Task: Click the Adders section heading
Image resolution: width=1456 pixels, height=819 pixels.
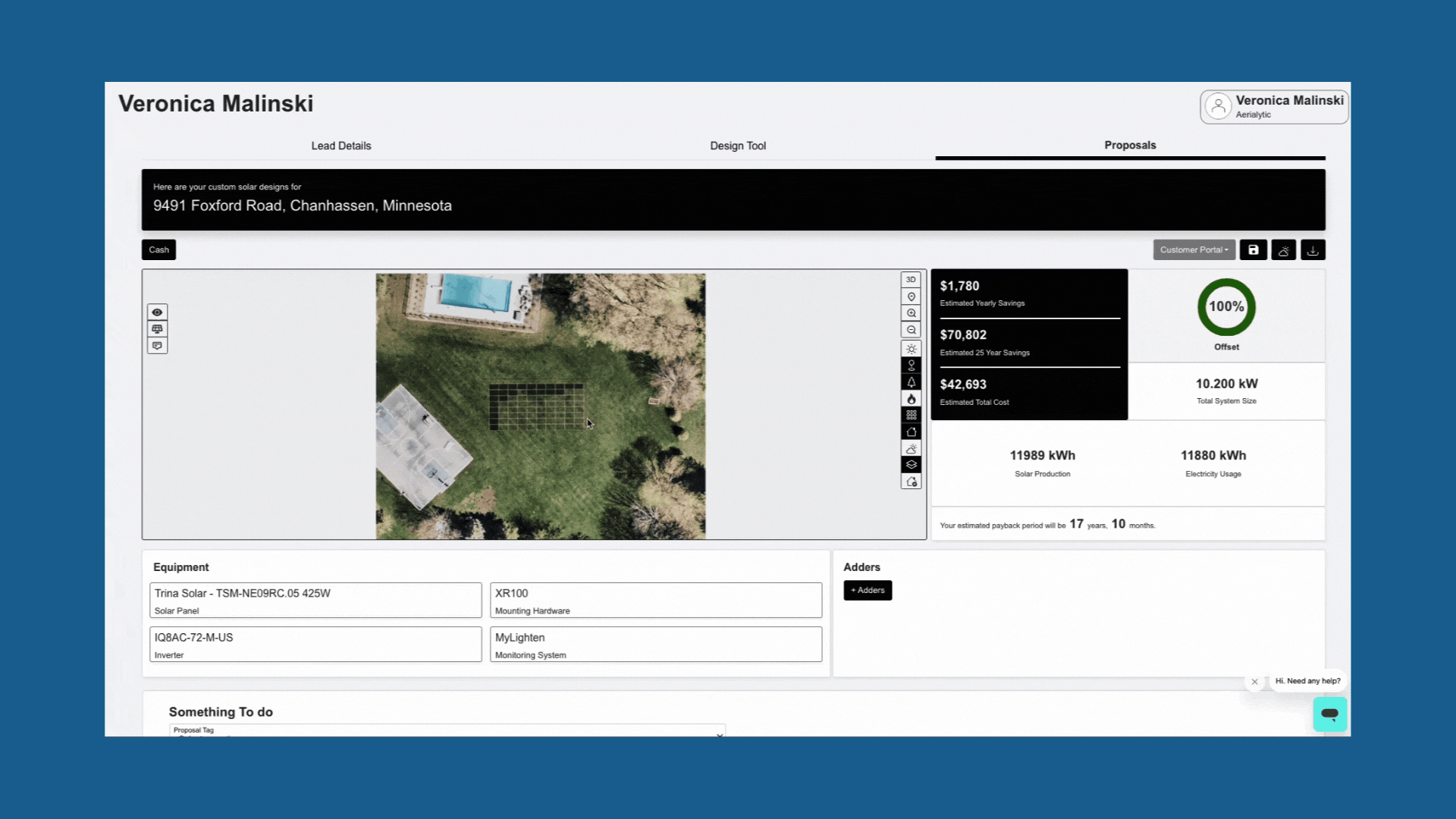Action: point(861,567)
